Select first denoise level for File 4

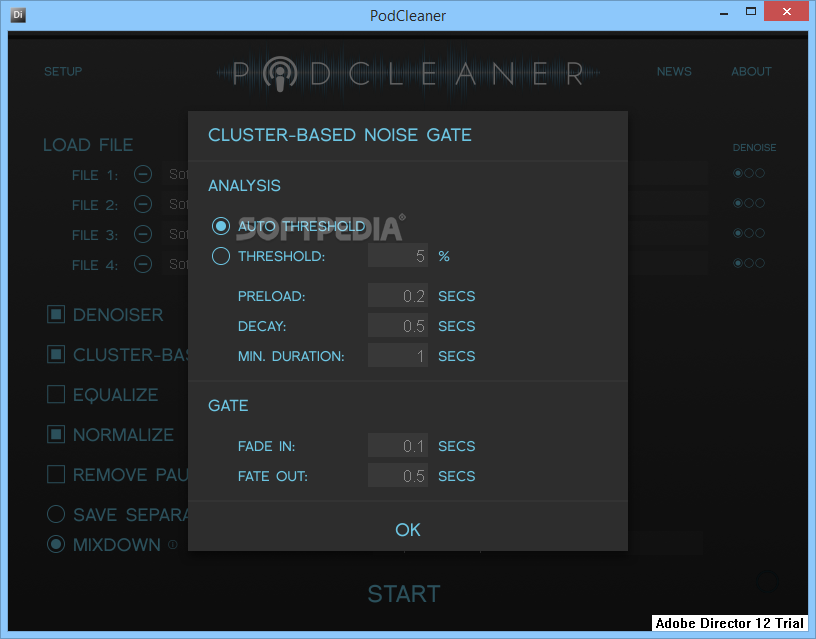(737, 263)
